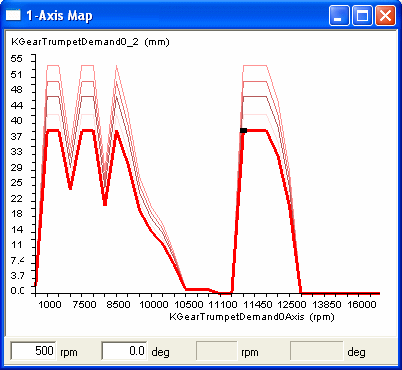The image size is (402, 370).
Task: Click the black data point marker on the curve
Action: [x=244, y=130]
